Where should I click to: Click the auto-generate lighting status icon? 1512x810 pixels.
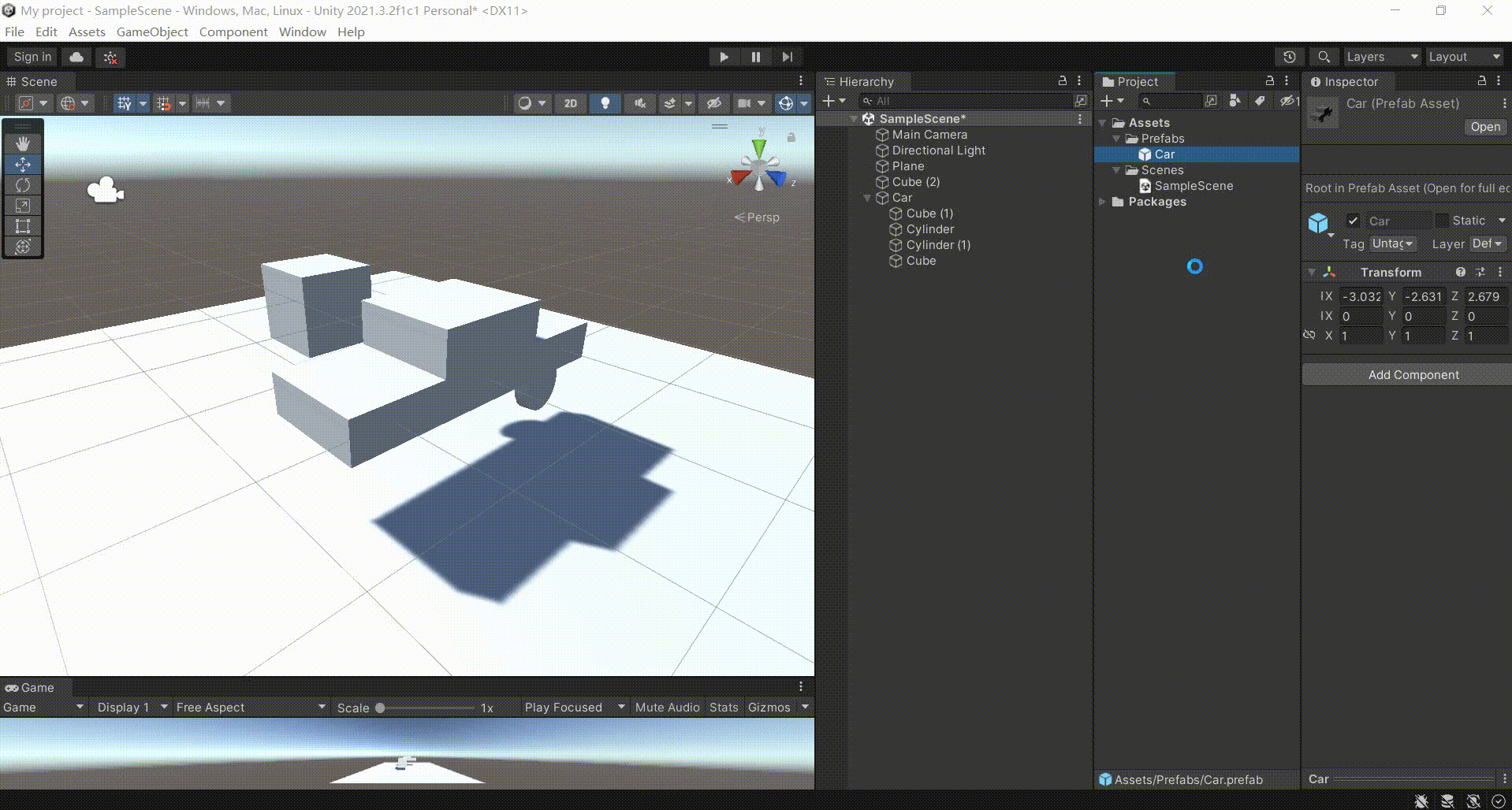tap(1473, 801)
